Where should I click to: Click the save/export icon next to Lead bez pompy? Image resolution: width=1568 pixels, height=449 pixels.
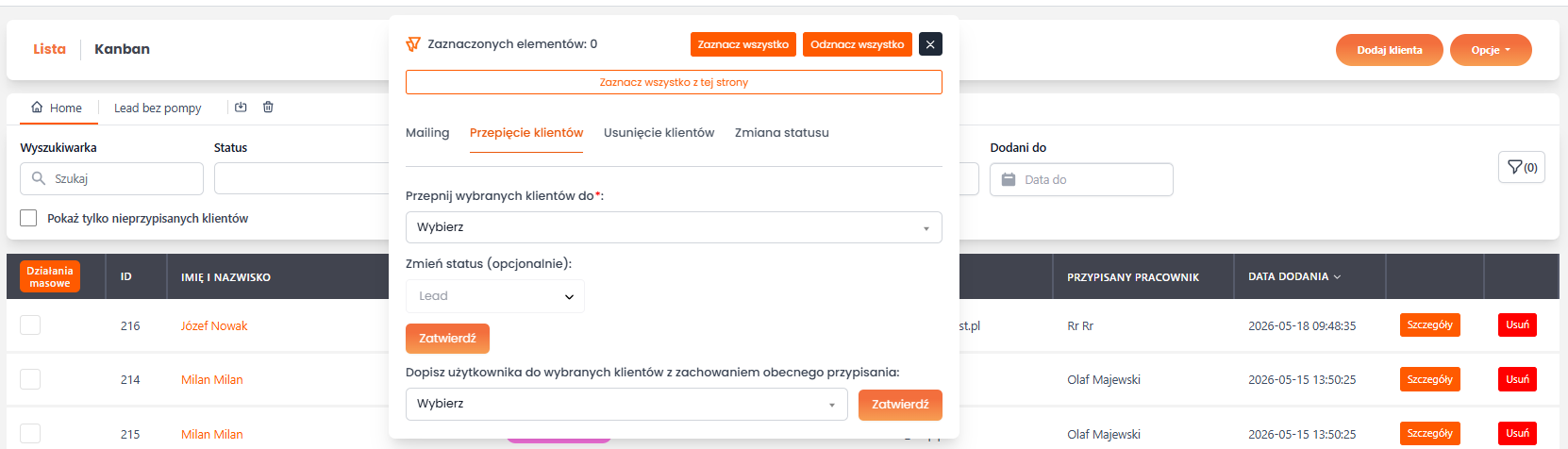click(x=241, y=108)
